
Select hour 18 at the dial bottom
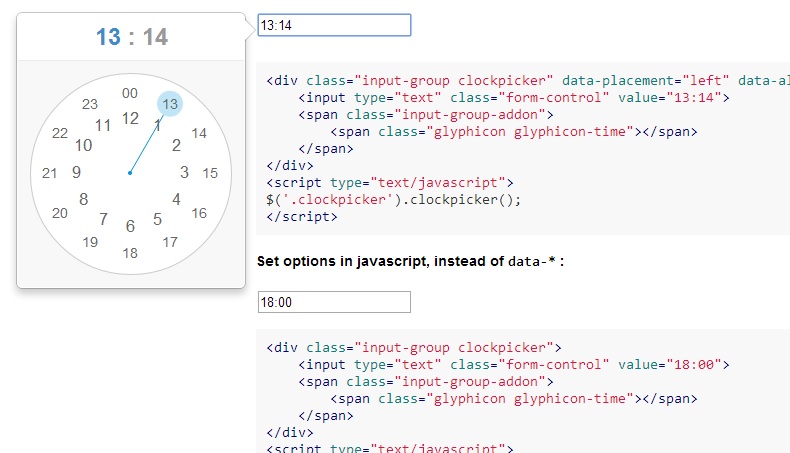tap(130, 253)
